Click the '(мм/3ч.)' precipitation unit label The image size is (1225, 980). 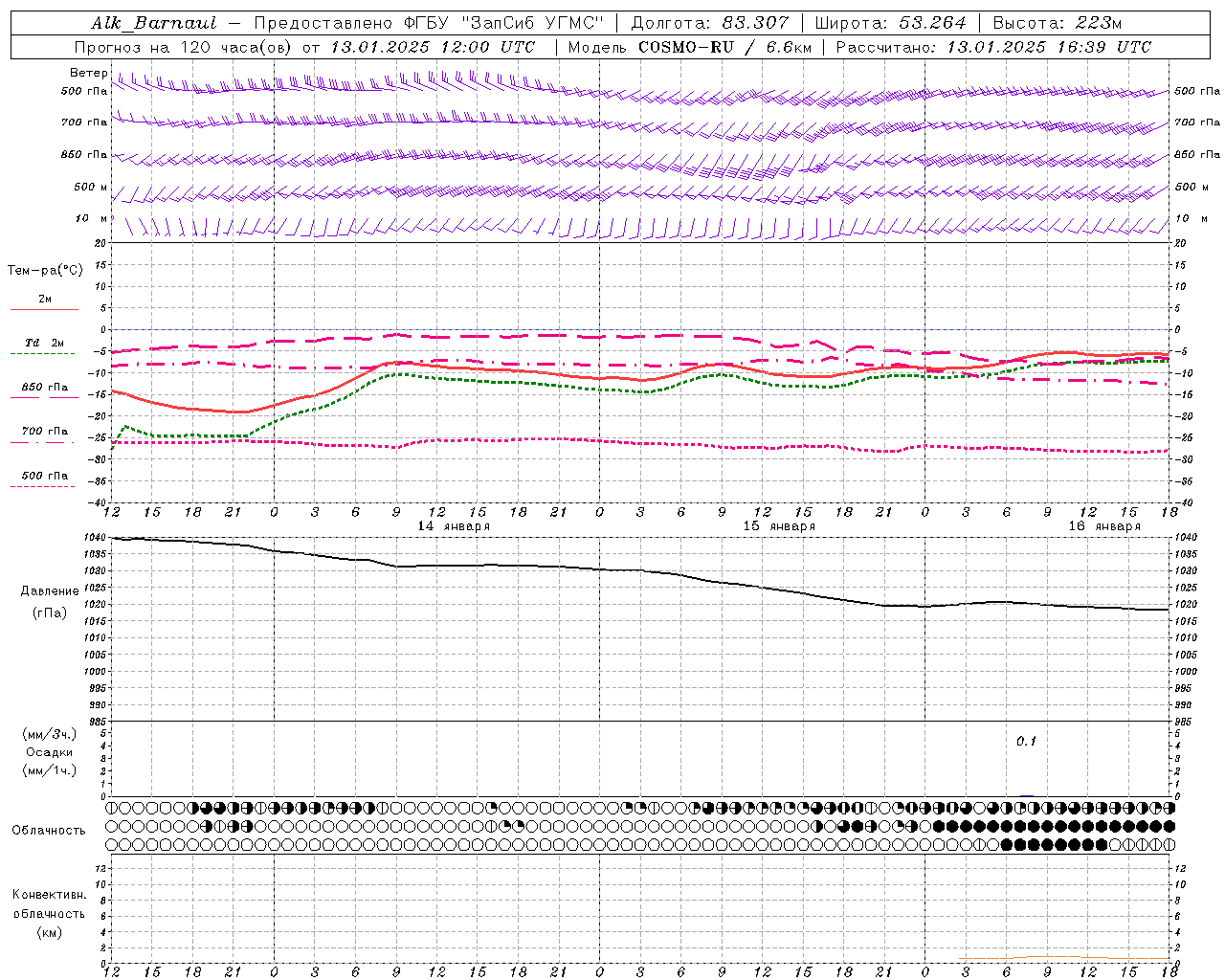tap(50, 734)
